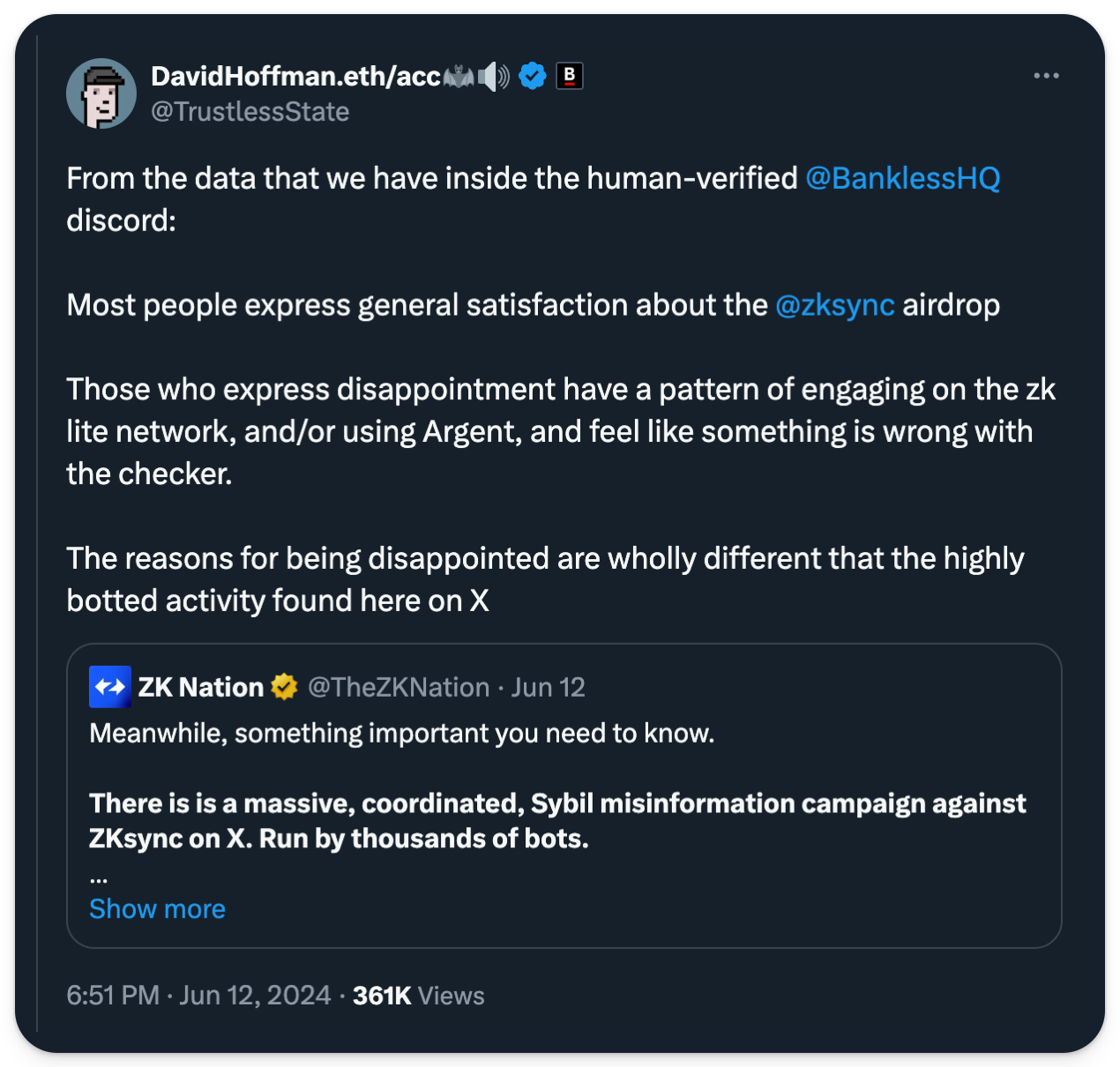Follow the @zksync mention link
The height and width of the screenshot is (1067, 1120).
(834, 305)
